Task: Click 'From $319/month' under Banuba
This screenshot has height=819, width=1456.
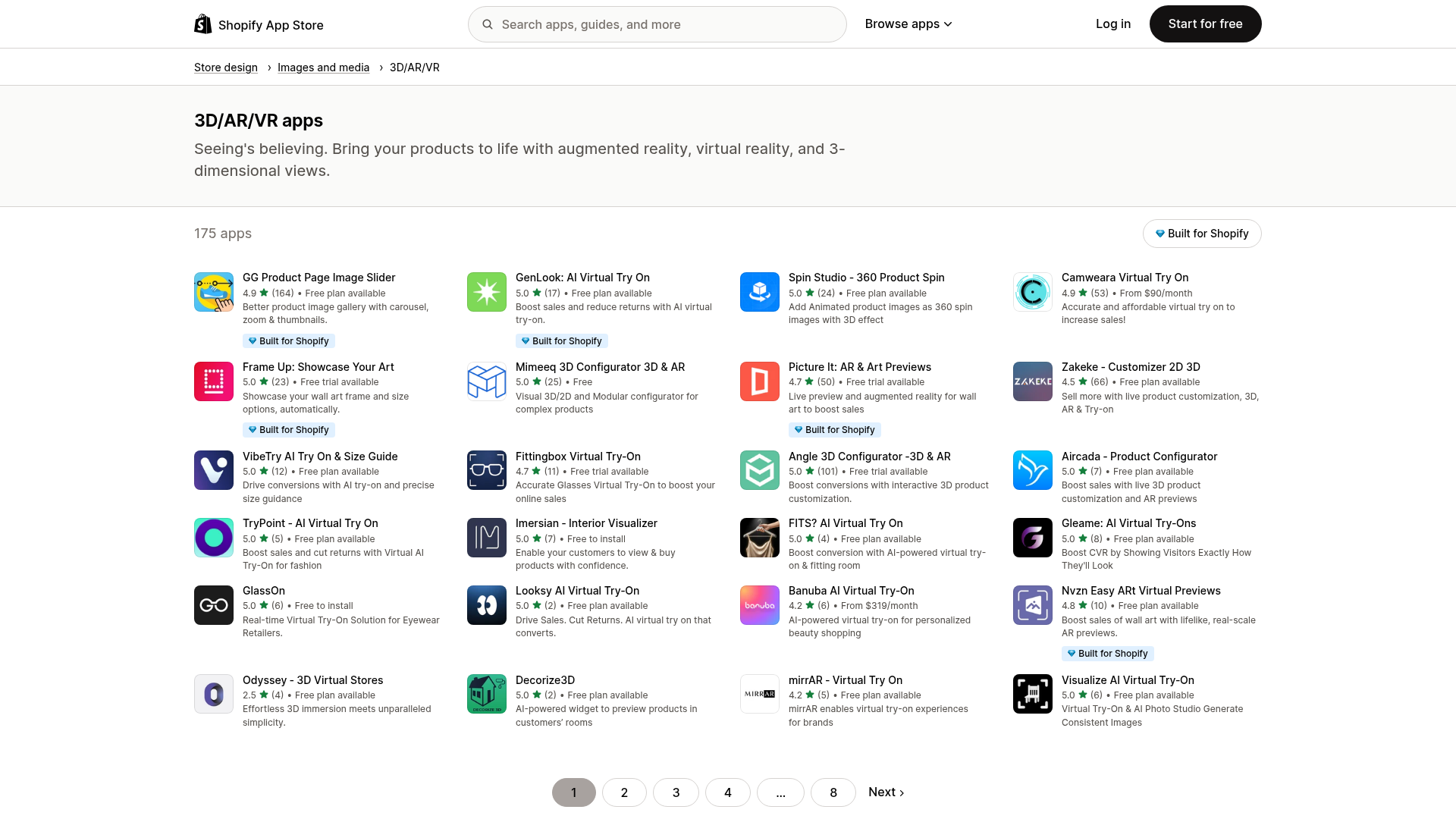Action: coord(880,606)
